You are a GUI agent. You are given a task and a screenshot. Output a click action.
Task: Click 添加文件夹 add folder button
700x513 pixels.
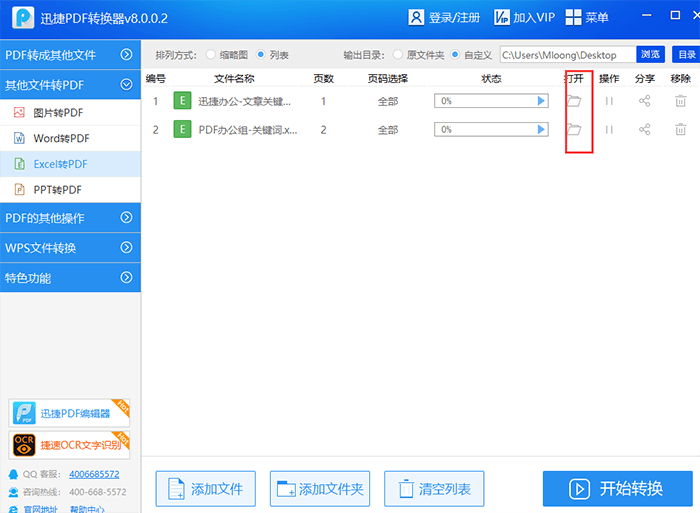click(x=320, y=489)
